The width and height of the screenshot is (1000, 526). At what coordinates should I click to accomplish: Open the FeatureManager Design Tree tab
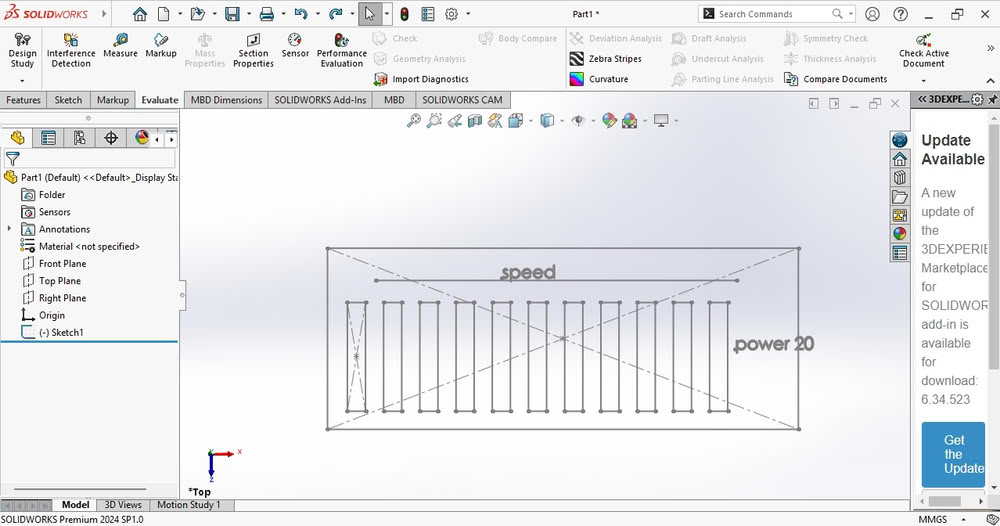[18, 138]
